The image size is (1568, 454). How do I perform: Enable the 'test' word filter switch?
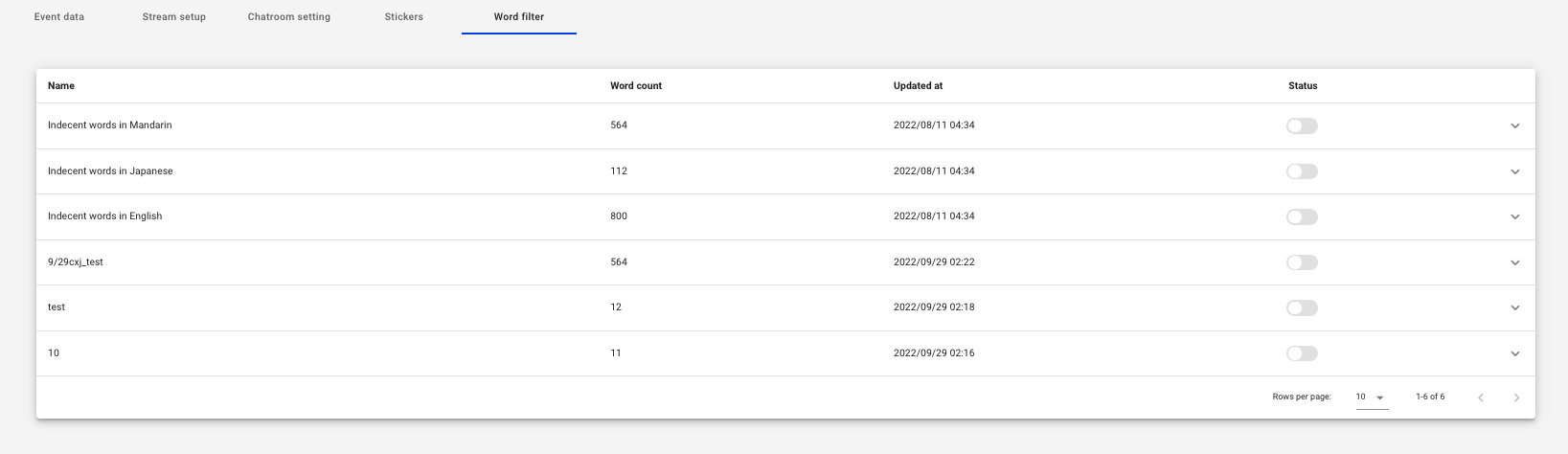coord(1302,307)
